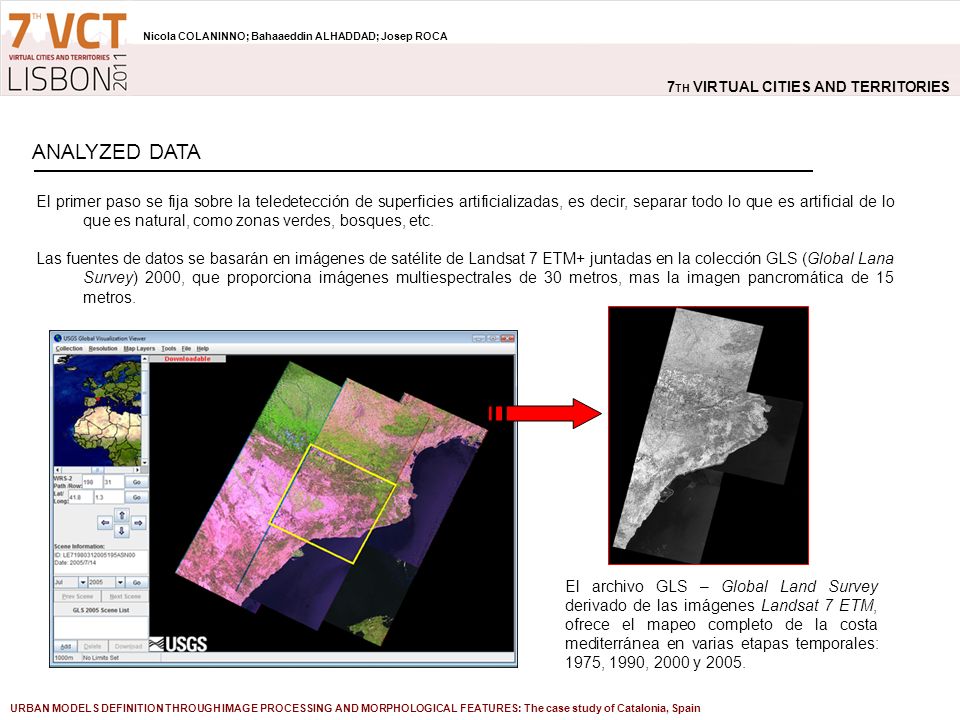960x720 pixels.
Task: Click the URBAN MODELS DEFINITION footer text
Action: tap(355, 708)
